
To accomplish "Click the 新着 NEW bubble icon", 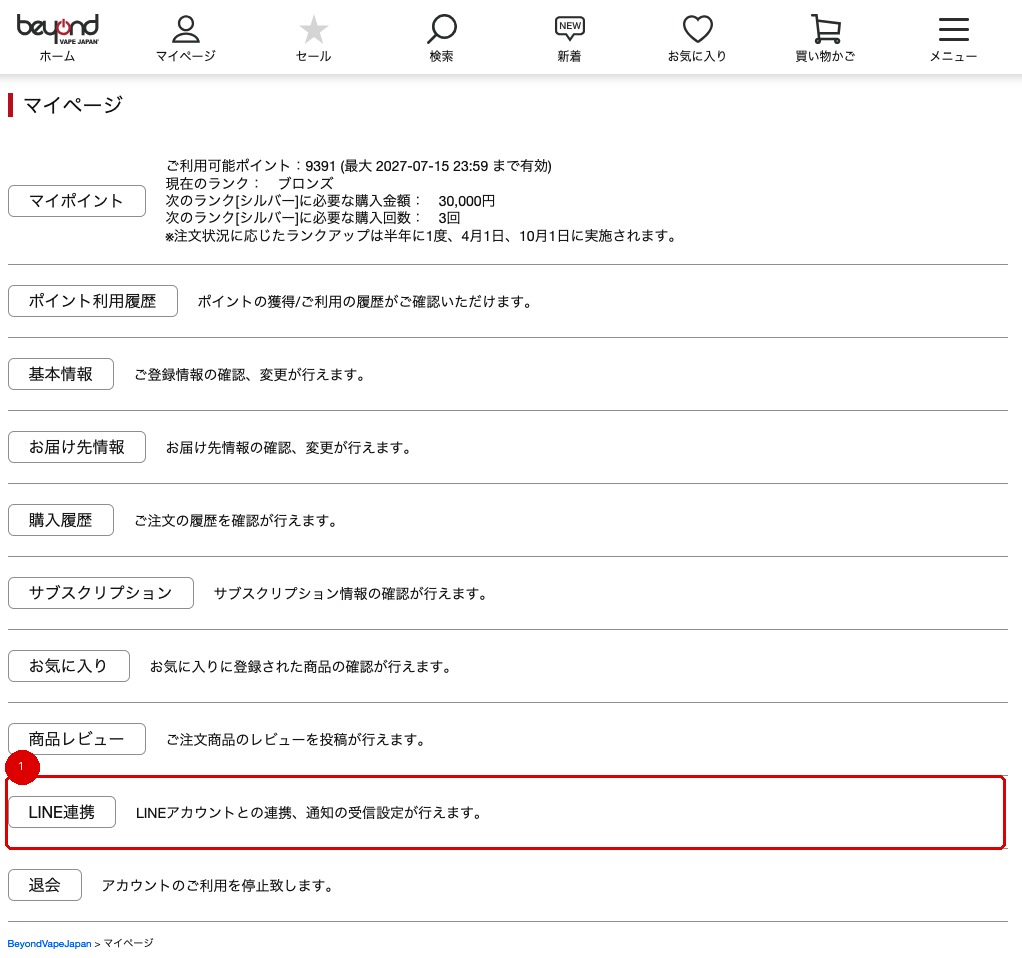I will pyautogui.click(x=570, y=29).
